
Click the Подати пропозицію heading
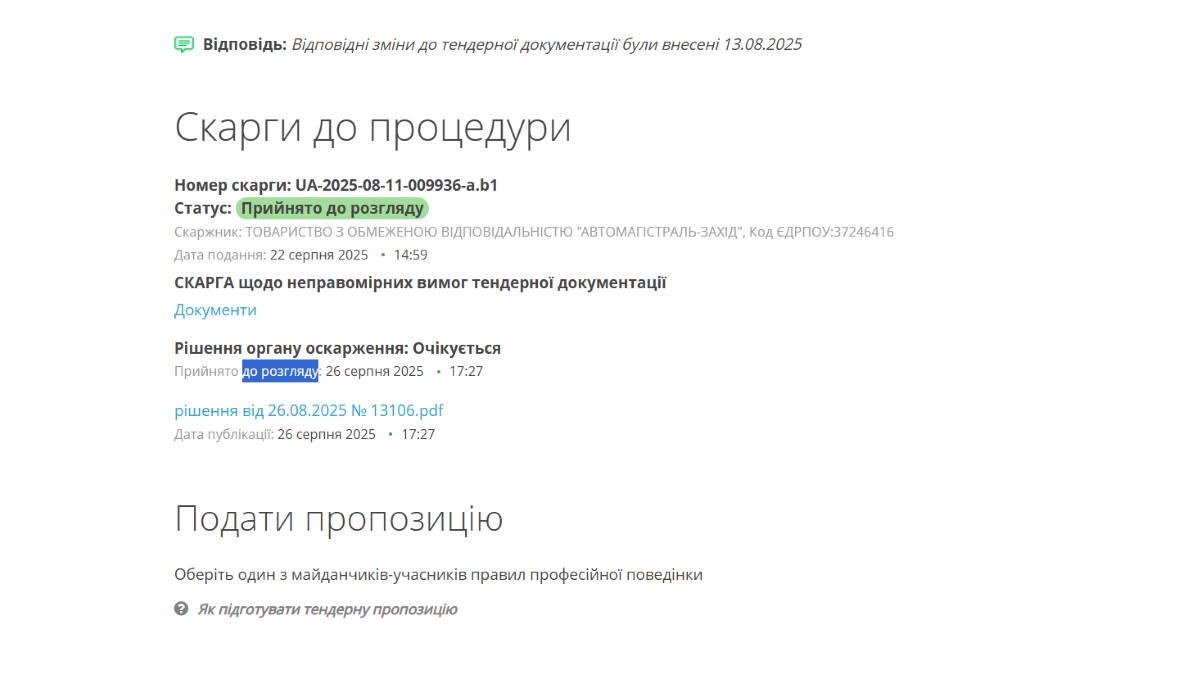(338, 519)
